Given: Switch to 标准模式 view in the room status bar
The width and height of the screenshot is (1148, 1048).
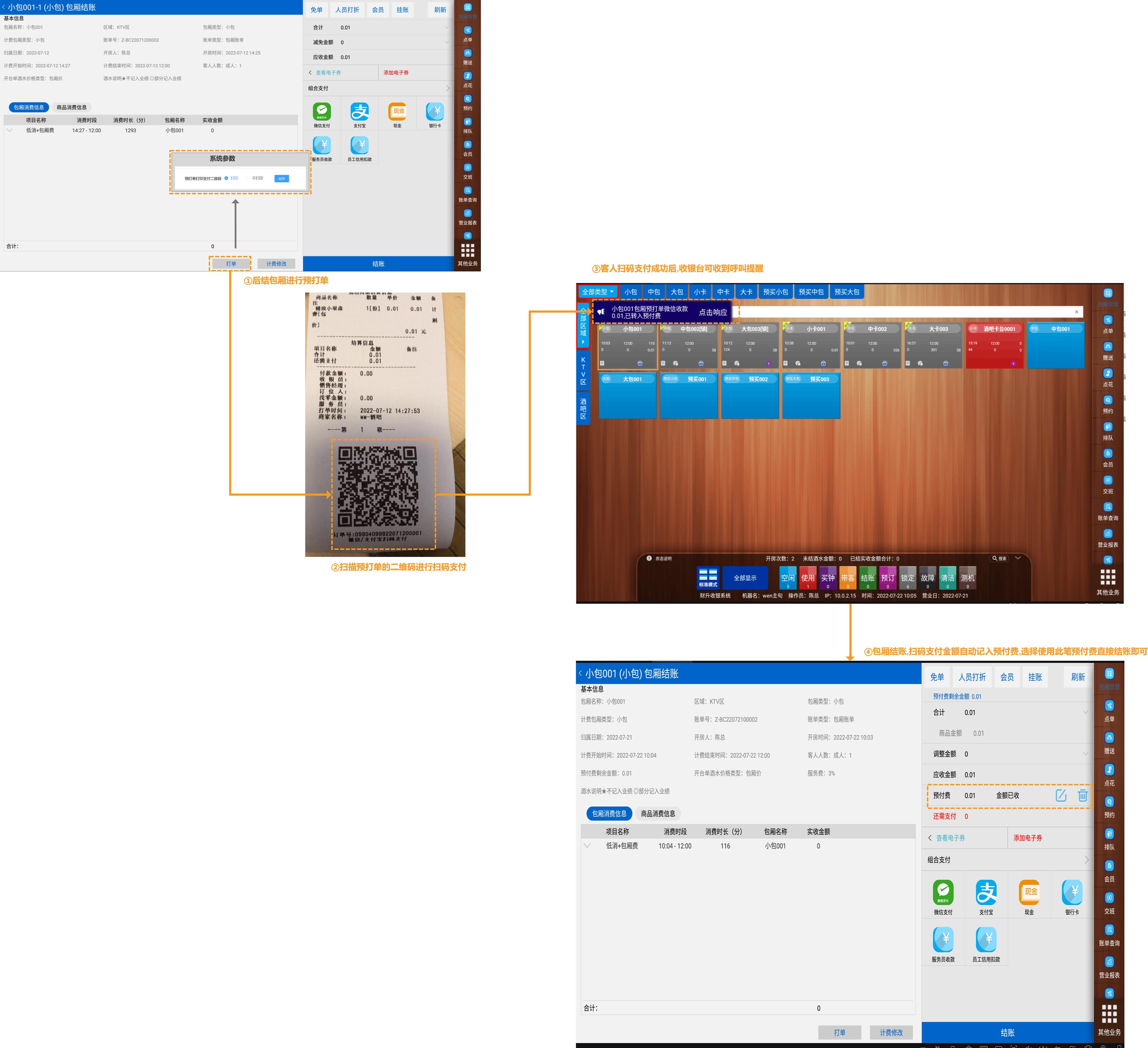Looking at the screenshot, I should 708,578.
